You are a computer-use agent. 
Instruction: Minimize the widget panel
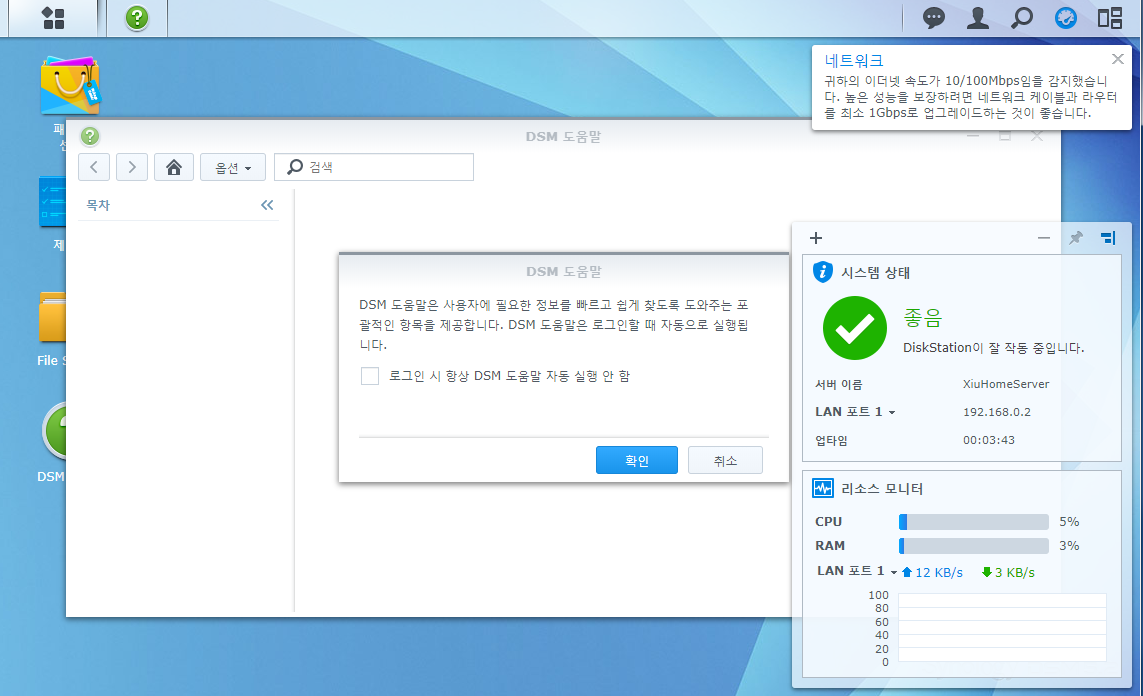[x=1044, y=238]
